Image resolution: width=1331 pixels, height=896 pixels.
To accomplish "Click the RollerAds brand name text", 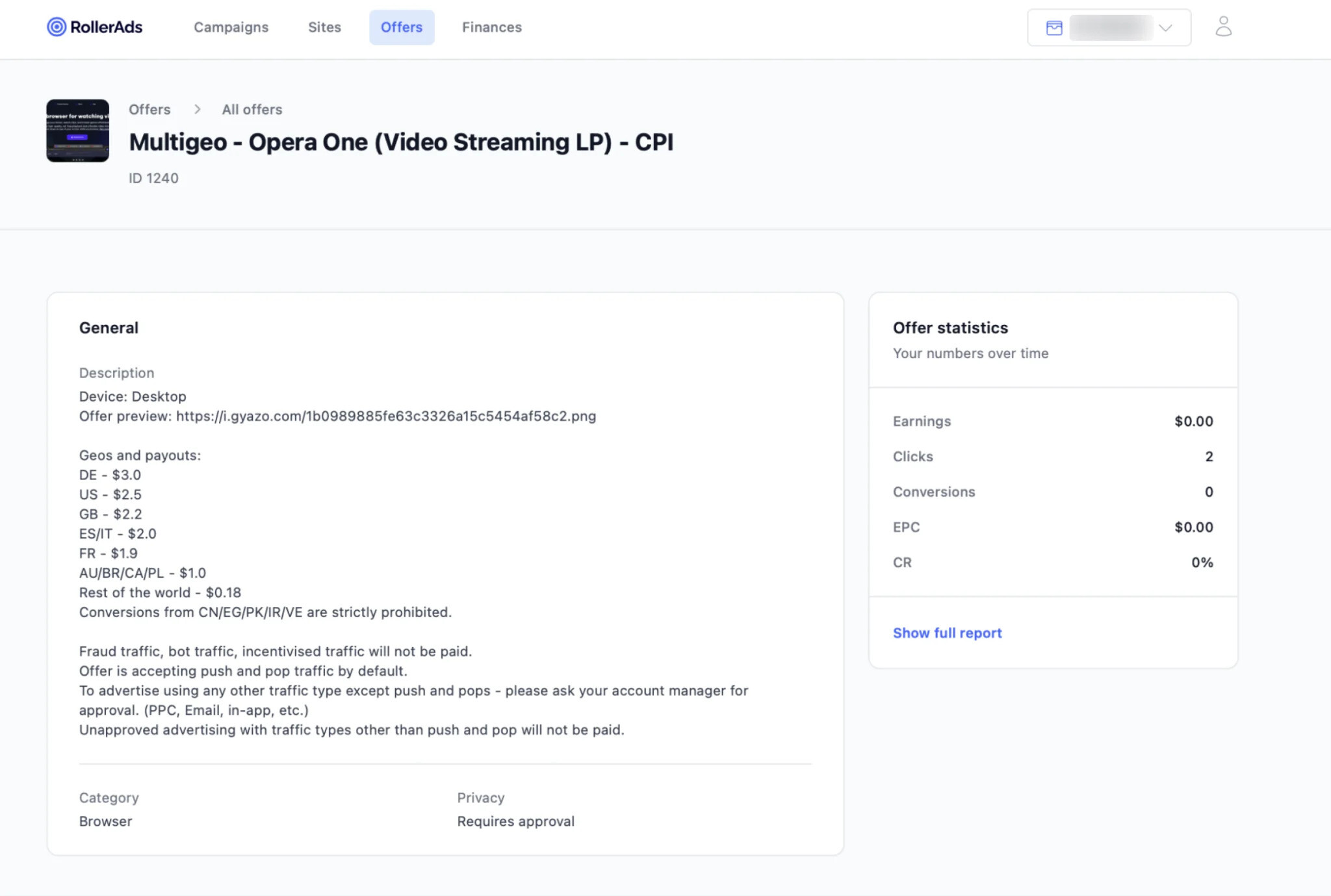I will coord(106,27).
